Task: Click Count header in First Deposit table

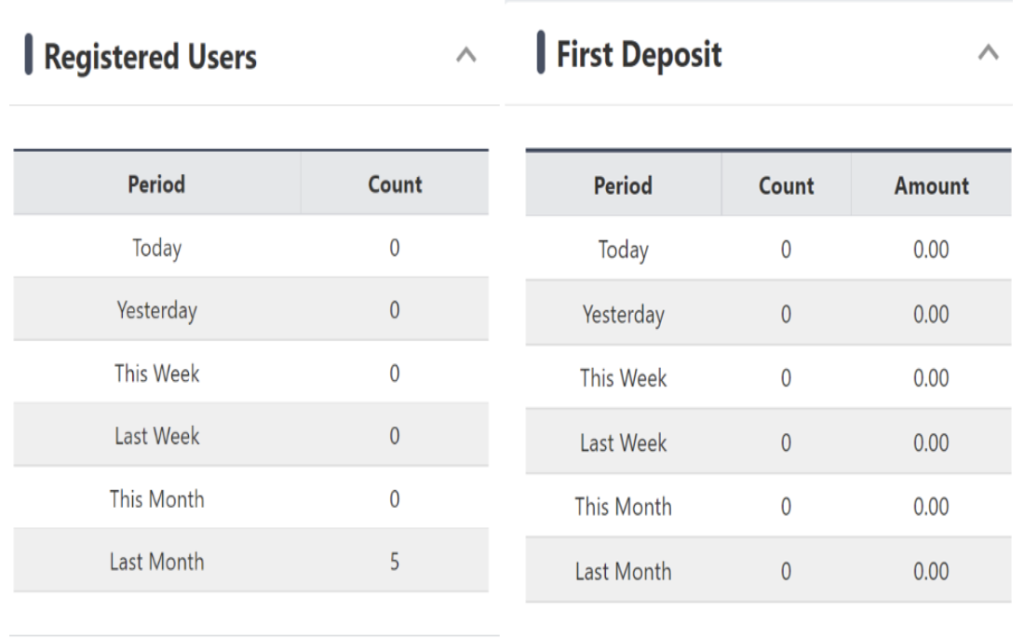Action: (786, 185)
